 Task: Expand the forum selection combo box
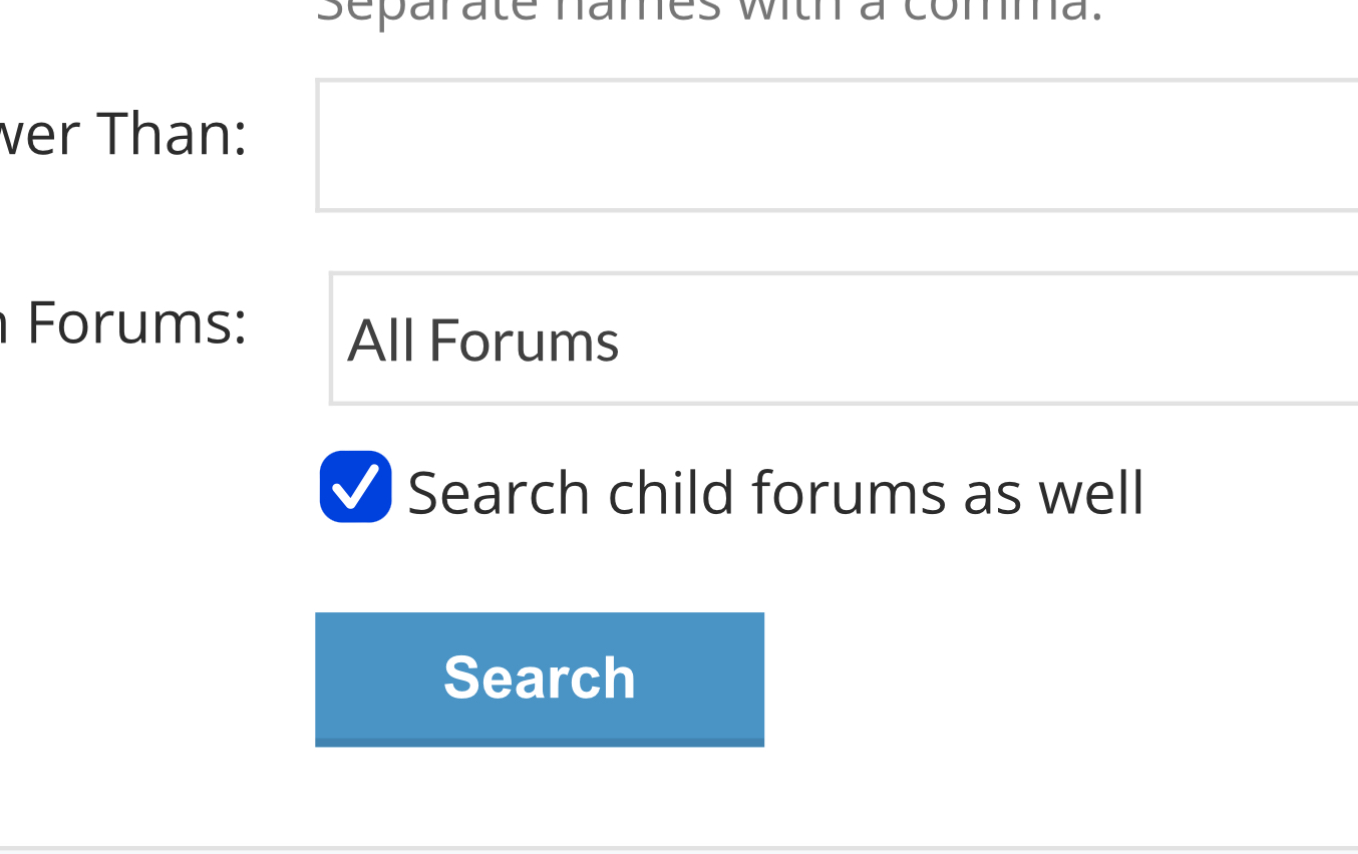[842, 339]
